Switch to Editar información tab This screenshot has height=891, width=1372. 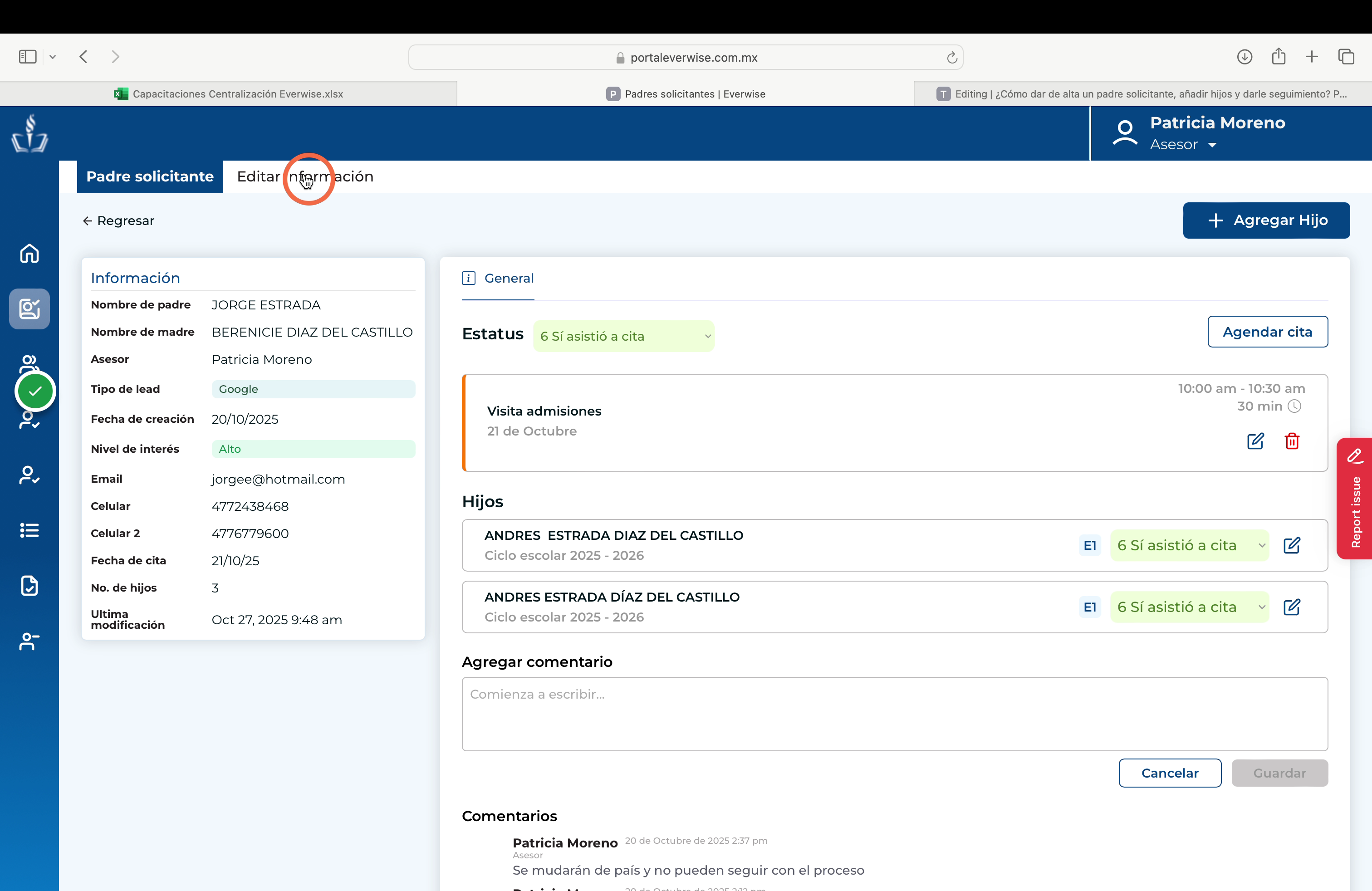coord(305,176)
